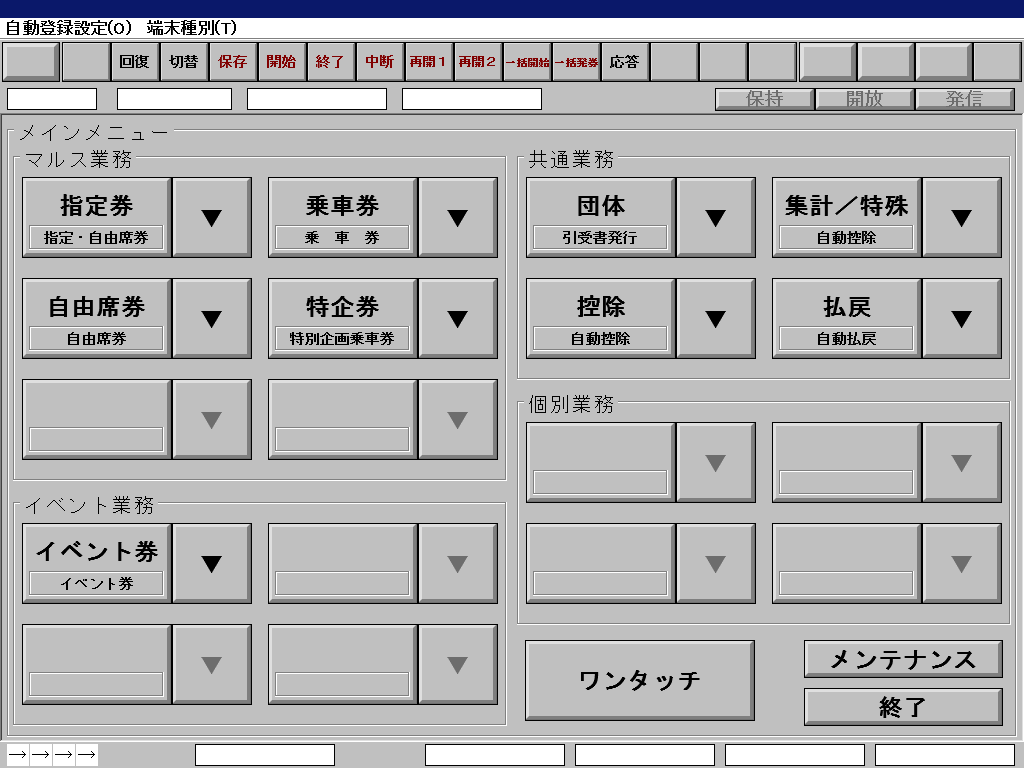Click the イベント業務 group label
1024x768 pixels.
(x=89, y=505)
